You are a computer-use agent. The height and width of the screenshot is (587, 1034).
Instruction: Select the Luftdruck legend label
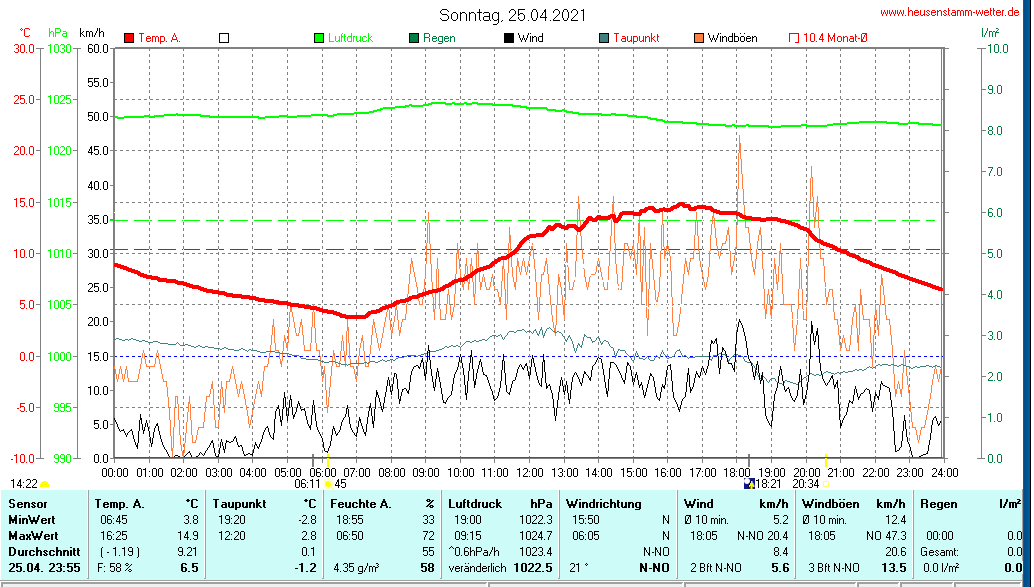[350, 38]
